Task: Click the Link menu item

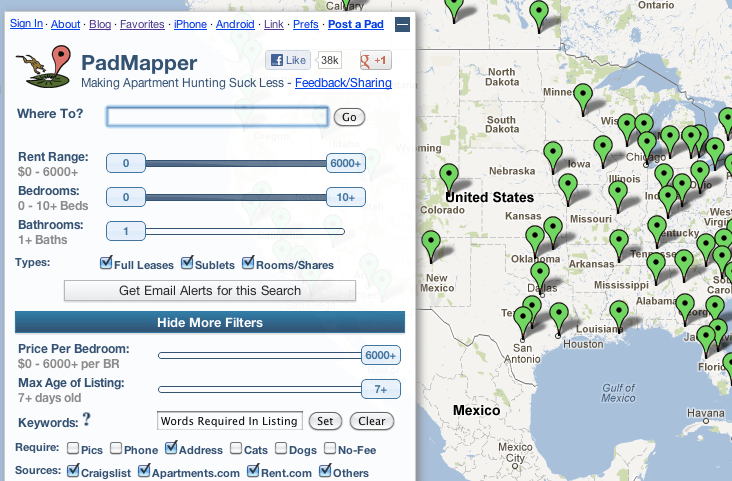Action: (x=274, y=24)
